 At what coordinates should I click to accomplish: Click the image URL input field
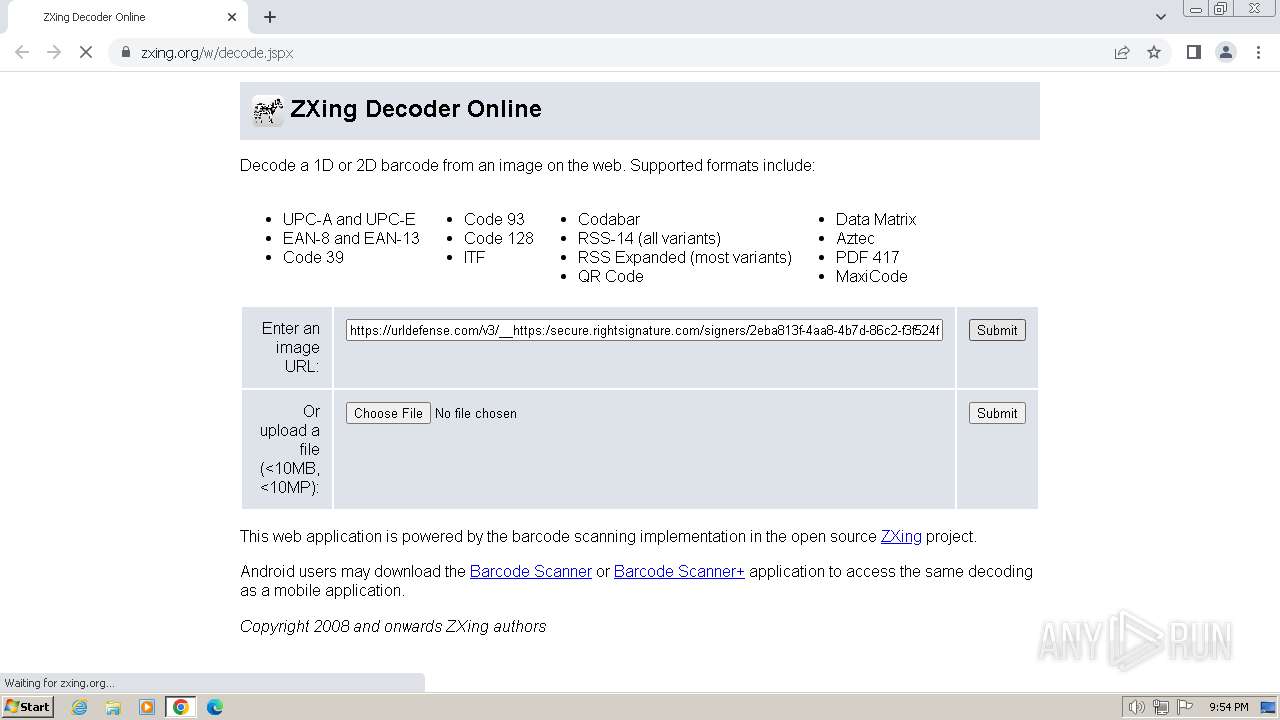(x=644, y=330)
